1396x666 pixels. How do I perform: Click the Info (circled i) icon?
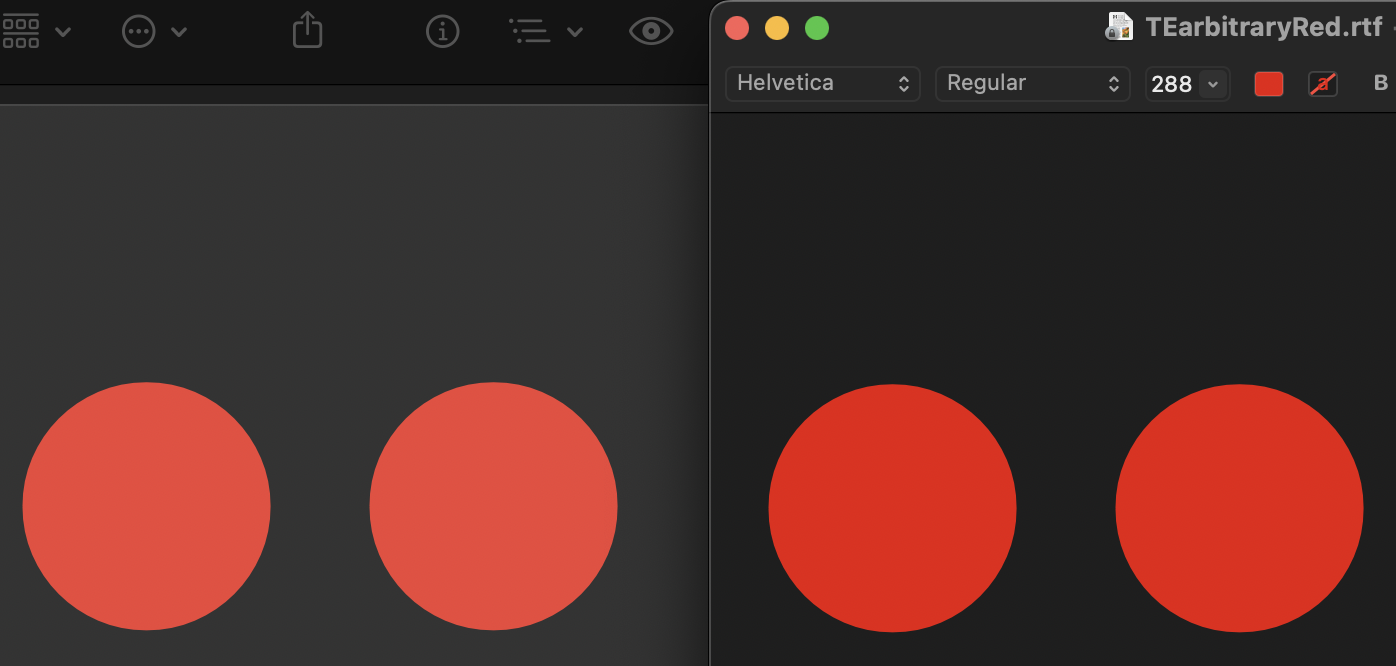443,31
